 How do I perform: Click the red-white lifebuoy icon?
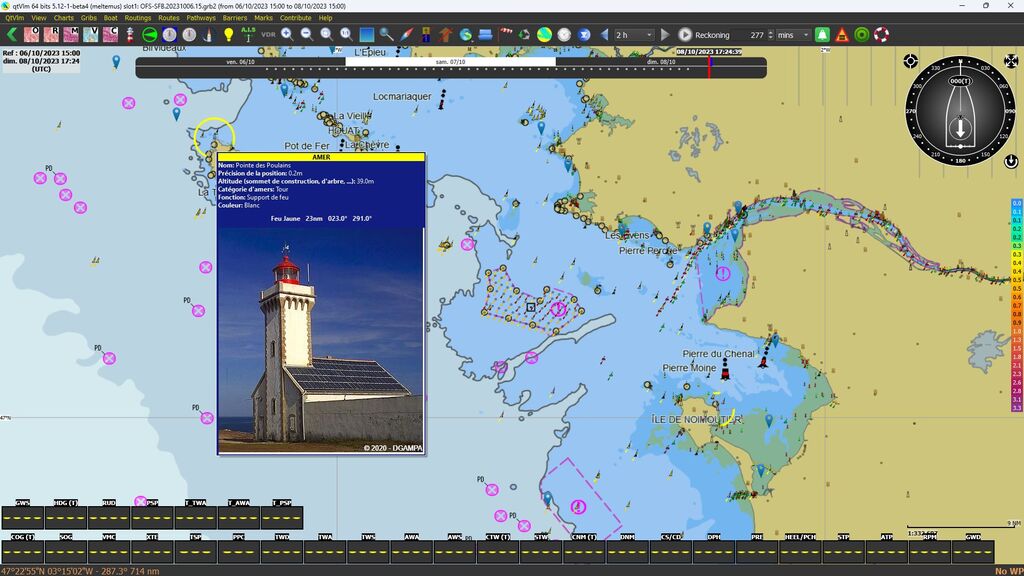(x=882, y=35)
